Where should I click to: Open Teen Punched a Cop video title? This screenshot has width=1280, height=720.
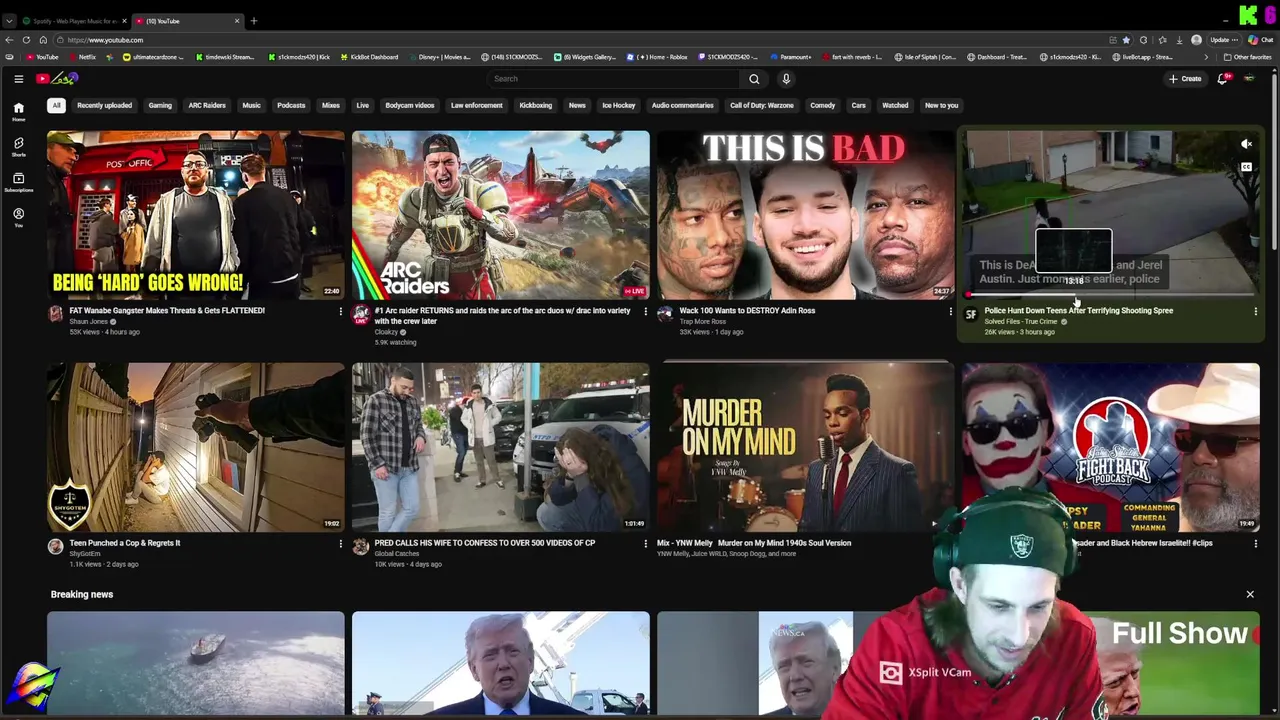125,543
